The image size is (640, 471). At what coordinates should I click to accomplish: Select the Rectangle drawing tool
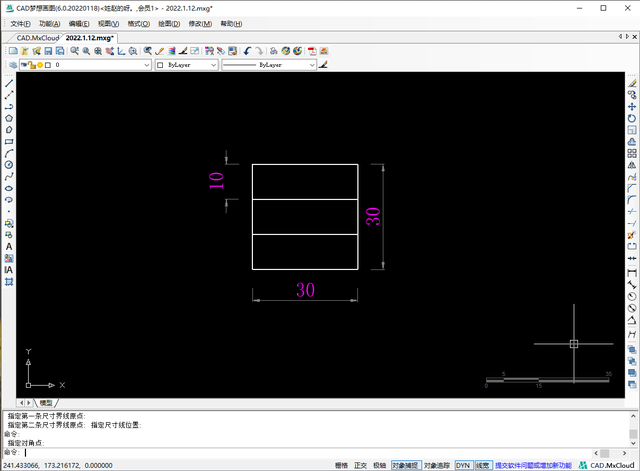click(x=9, y=142)
